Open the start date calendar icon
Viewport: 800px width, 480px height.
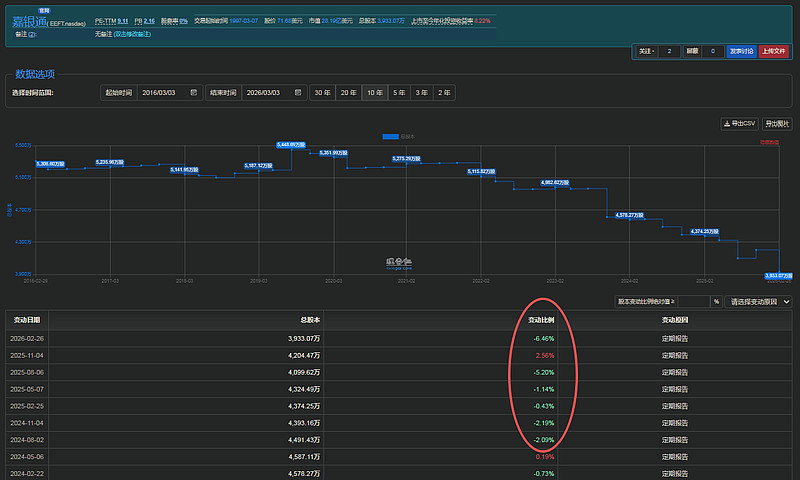point(193,93)
